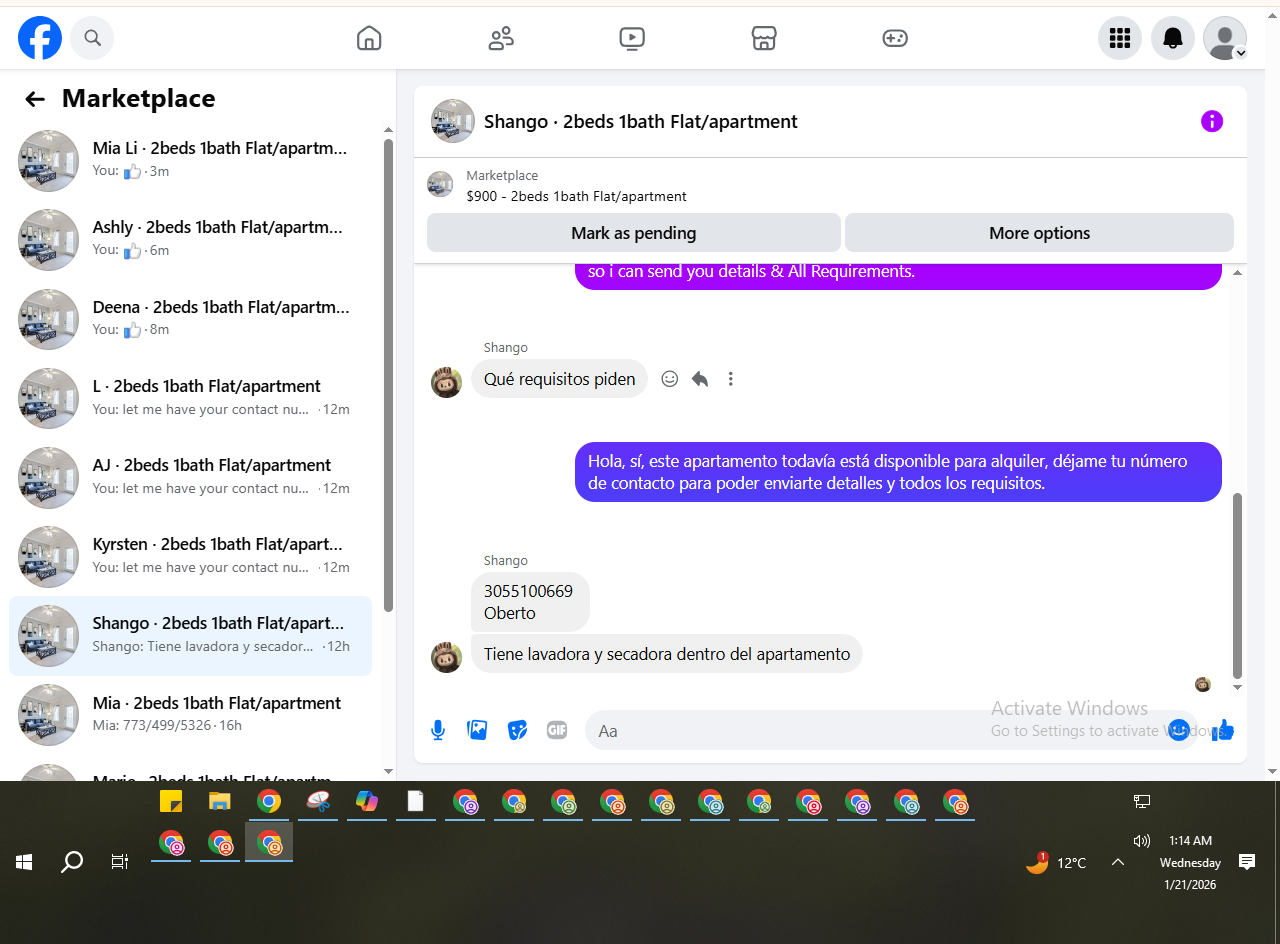
Task: Open the Ashly conversation
Action: point(190,239)
